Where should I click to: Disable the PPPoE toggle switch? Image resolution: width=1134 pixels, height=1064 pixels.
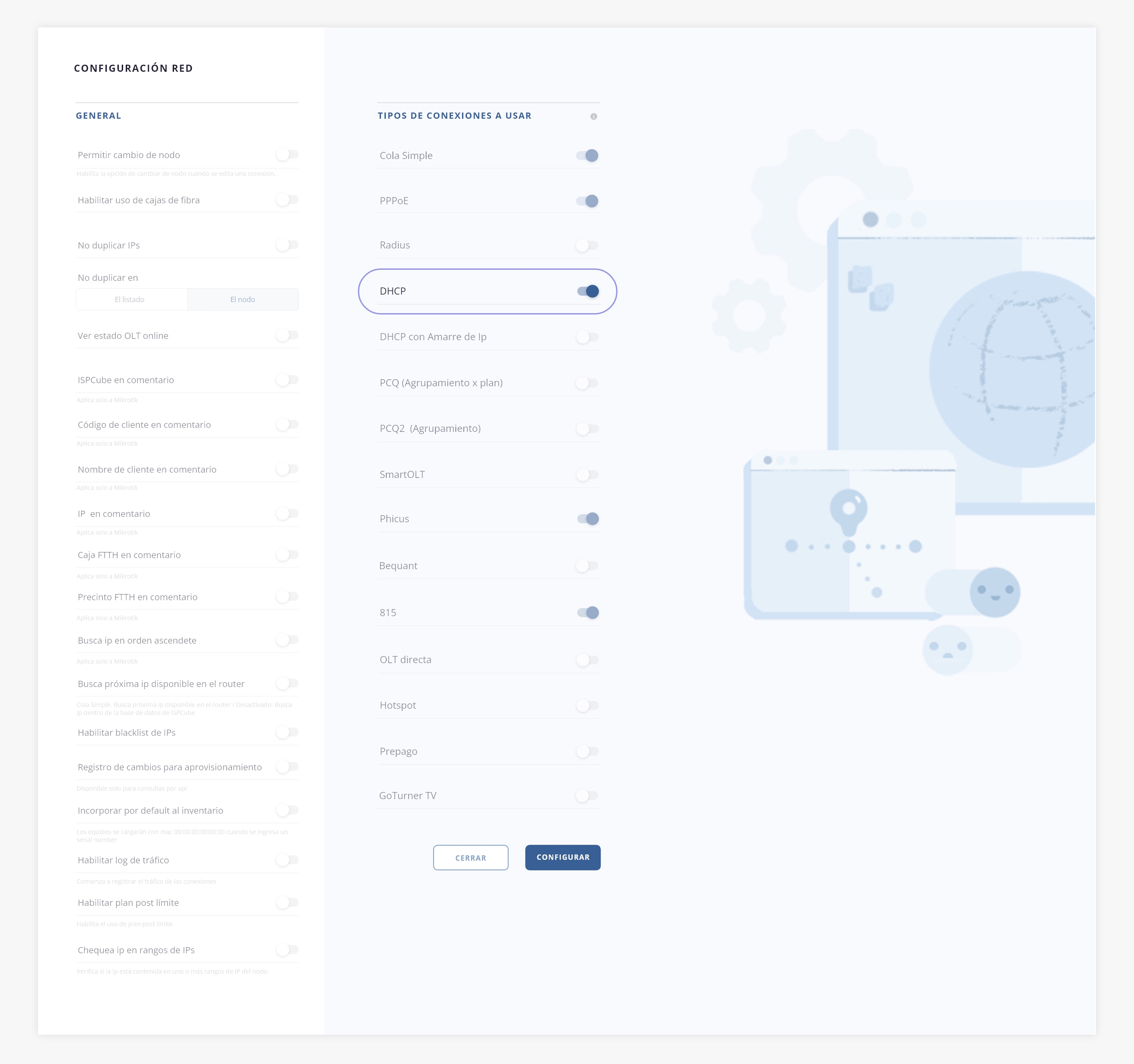coord(587,201)
